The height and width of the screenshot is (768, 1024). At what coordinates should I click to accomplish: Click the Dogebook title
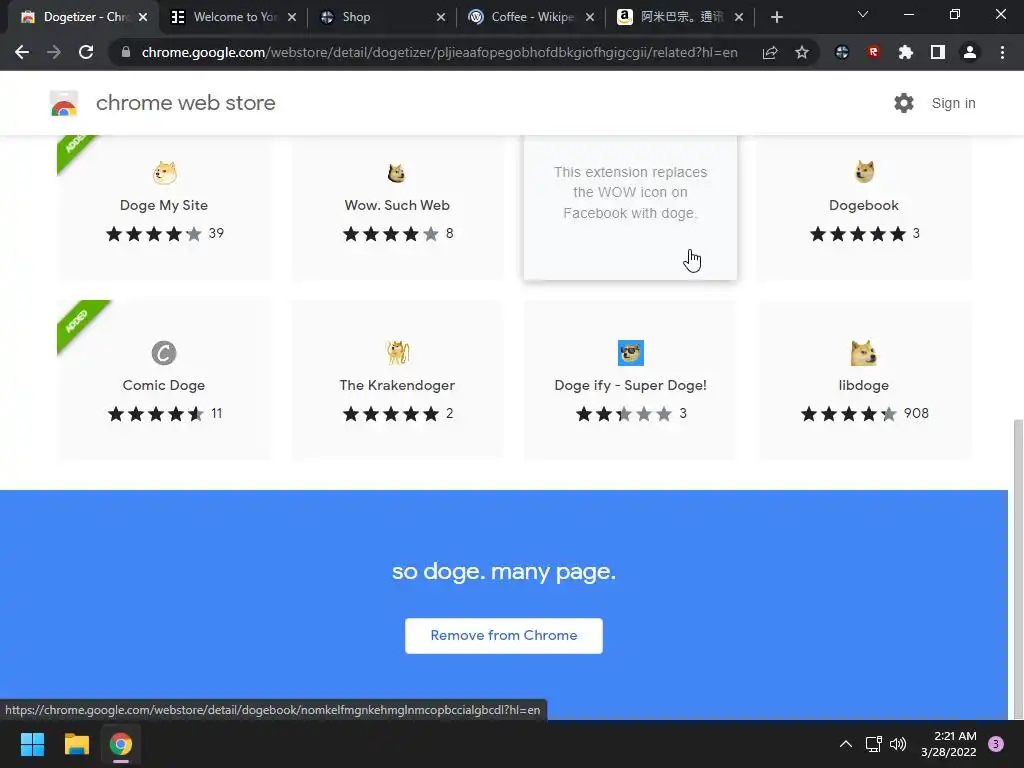tap(863, 205)
